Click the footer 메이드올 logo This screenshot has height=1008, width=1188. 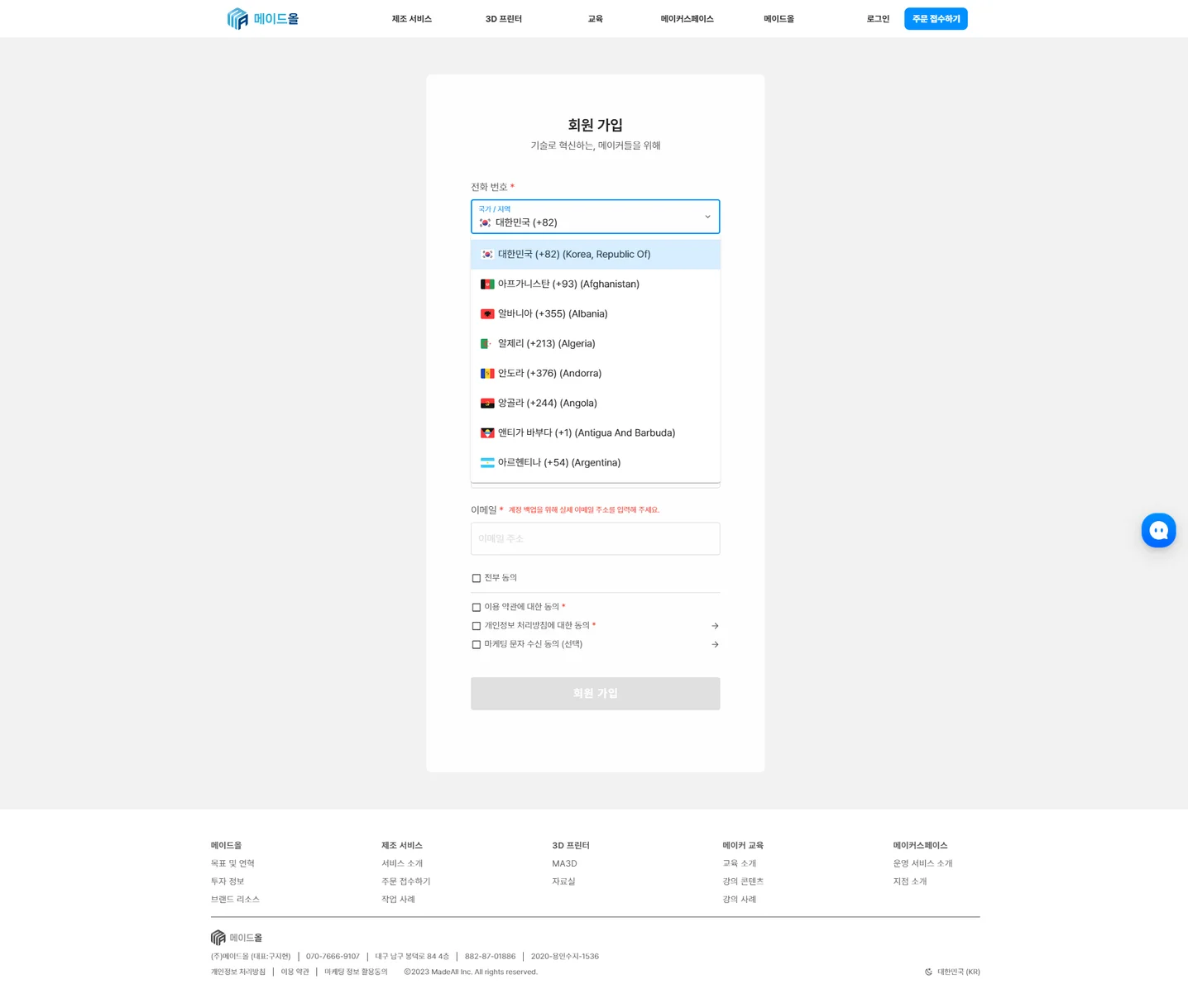pyautogui.click(x=237, y=938)
